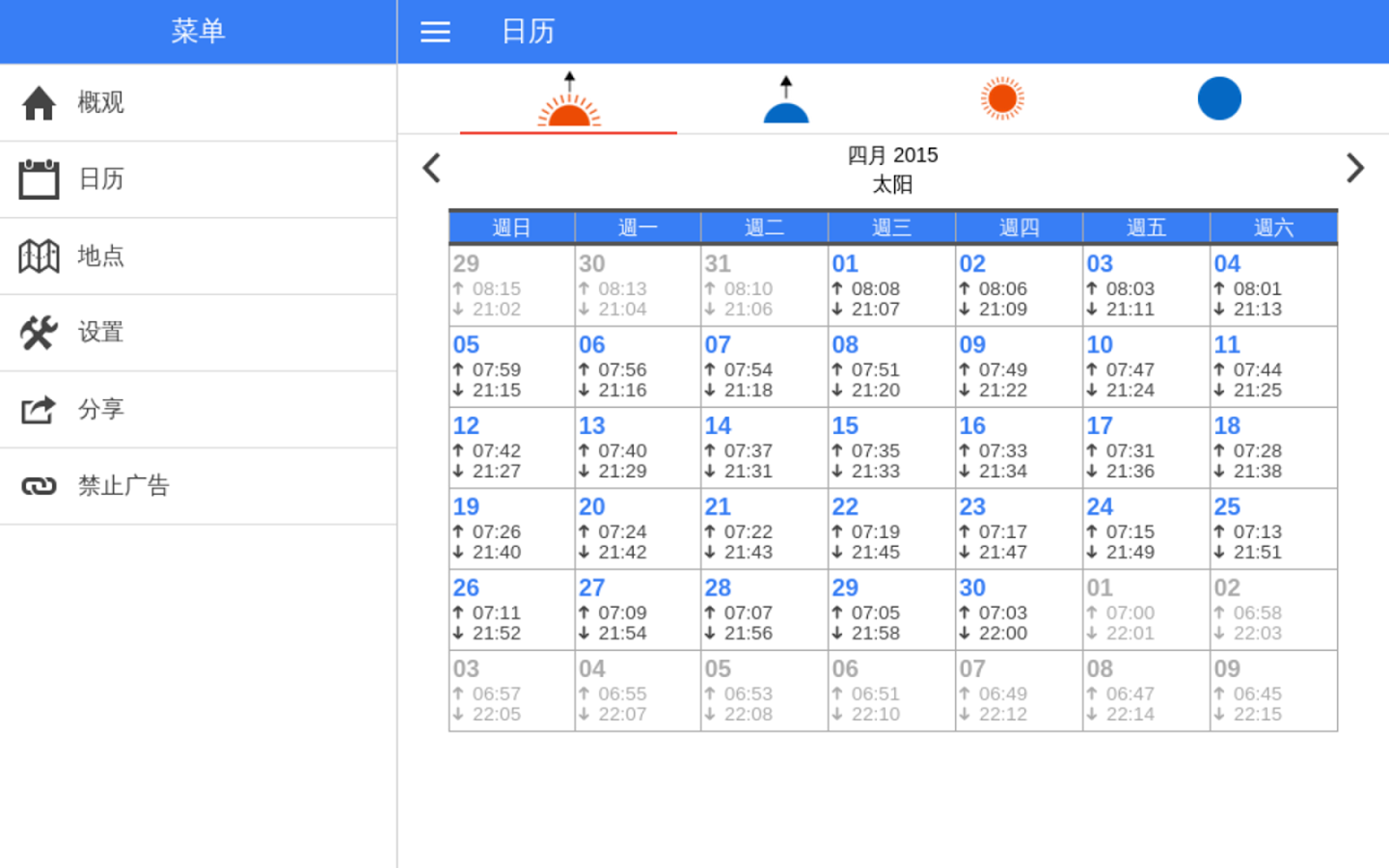Select April 21 day cell
The height and width of the screenshot is (868, 1389).
pyautogui.click(x=764, y=529)
